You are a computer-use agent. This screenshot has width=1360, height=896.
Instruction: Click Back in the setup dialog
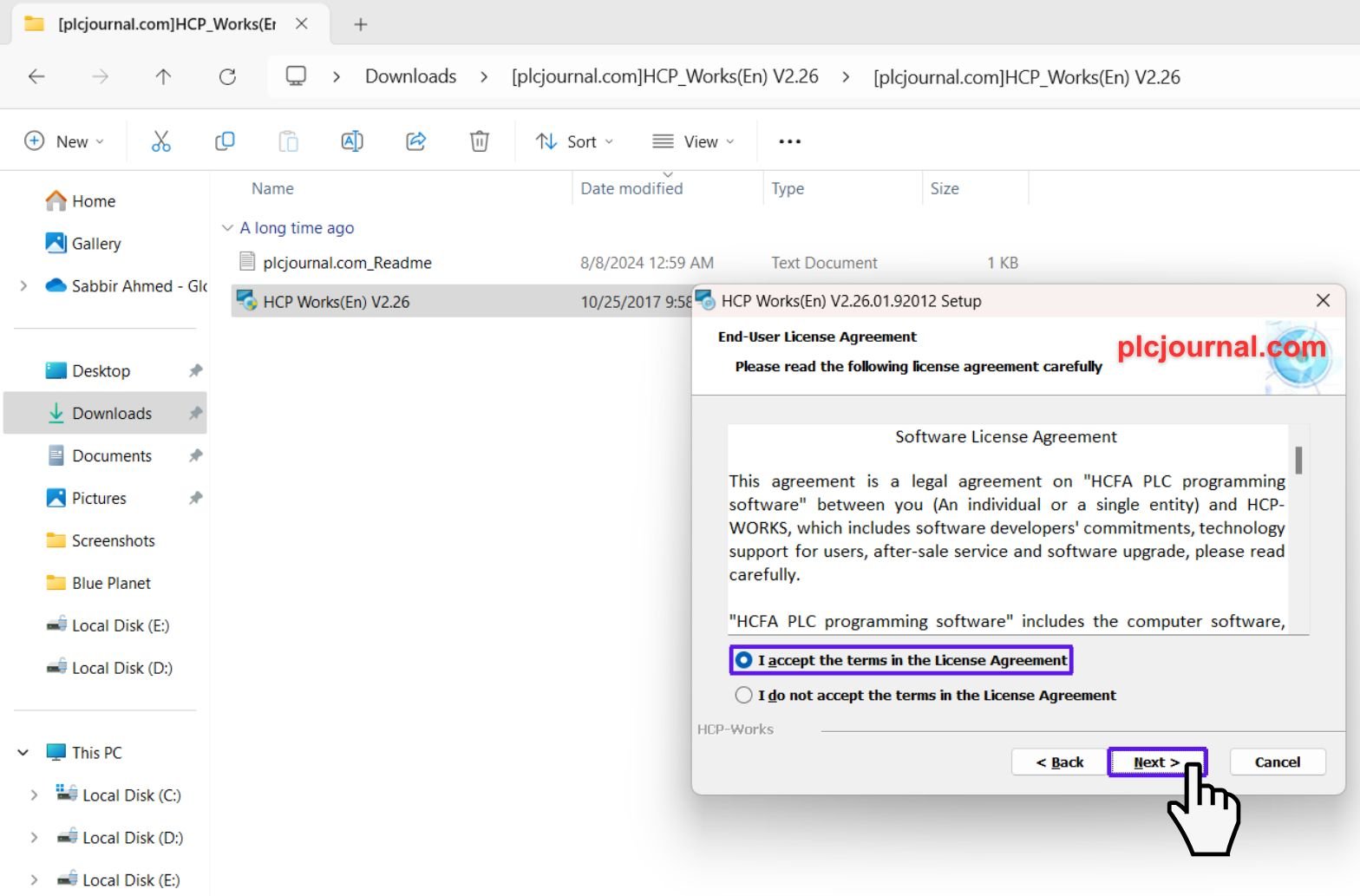click(1059, 762)
